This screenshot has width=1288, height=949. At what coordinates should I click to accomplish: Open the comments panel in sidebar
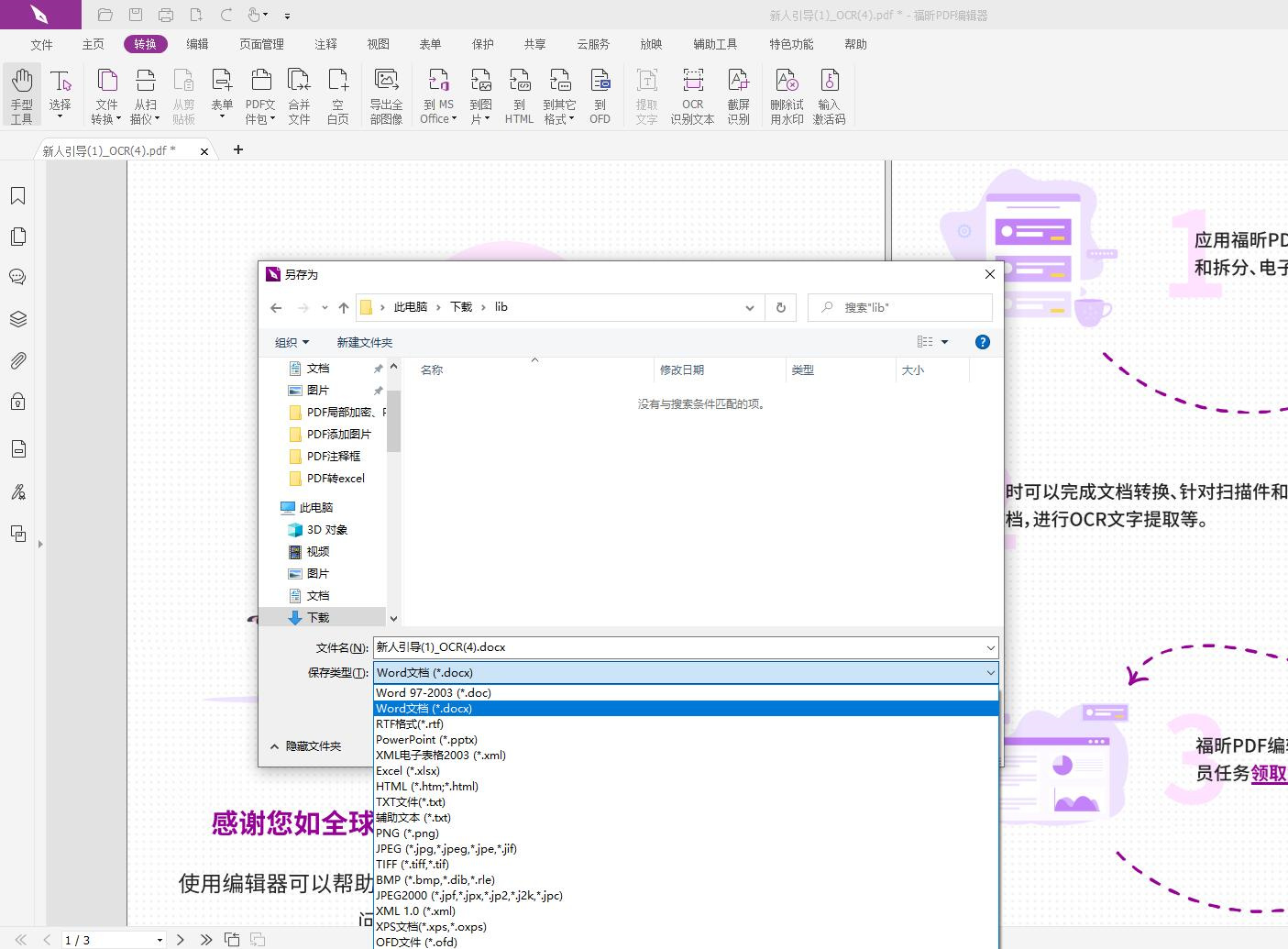(17, 276)
